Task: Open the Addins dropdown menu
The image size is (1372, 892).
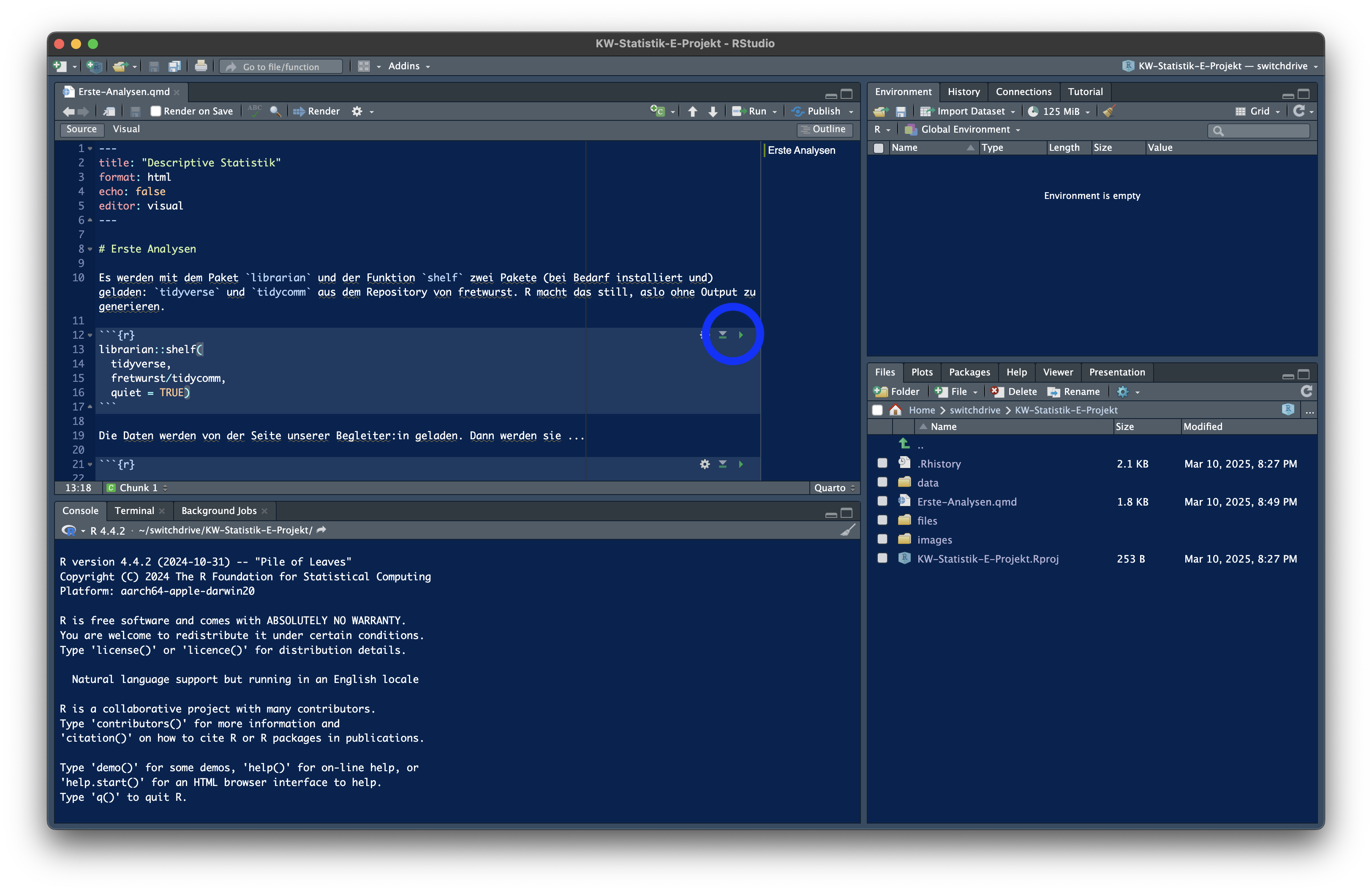Action: point(409,66)
